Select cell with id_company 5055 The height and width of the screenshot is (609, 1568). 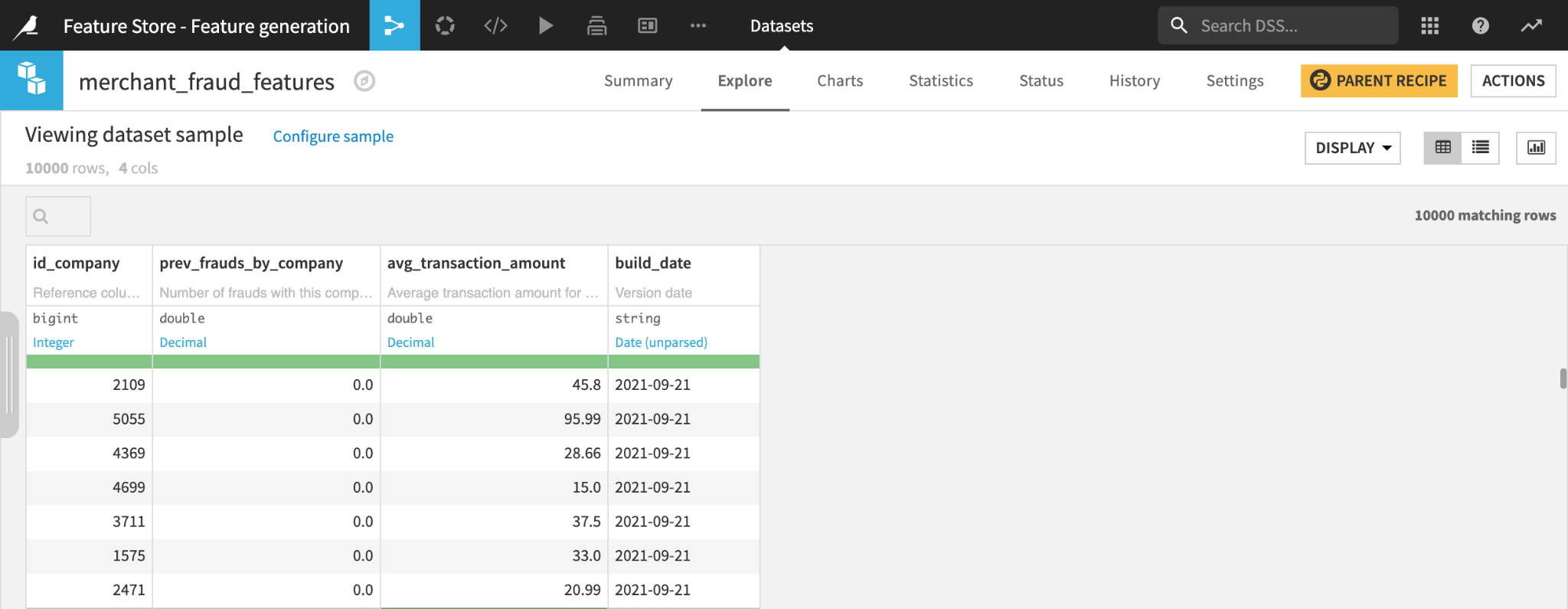[90, 420]
